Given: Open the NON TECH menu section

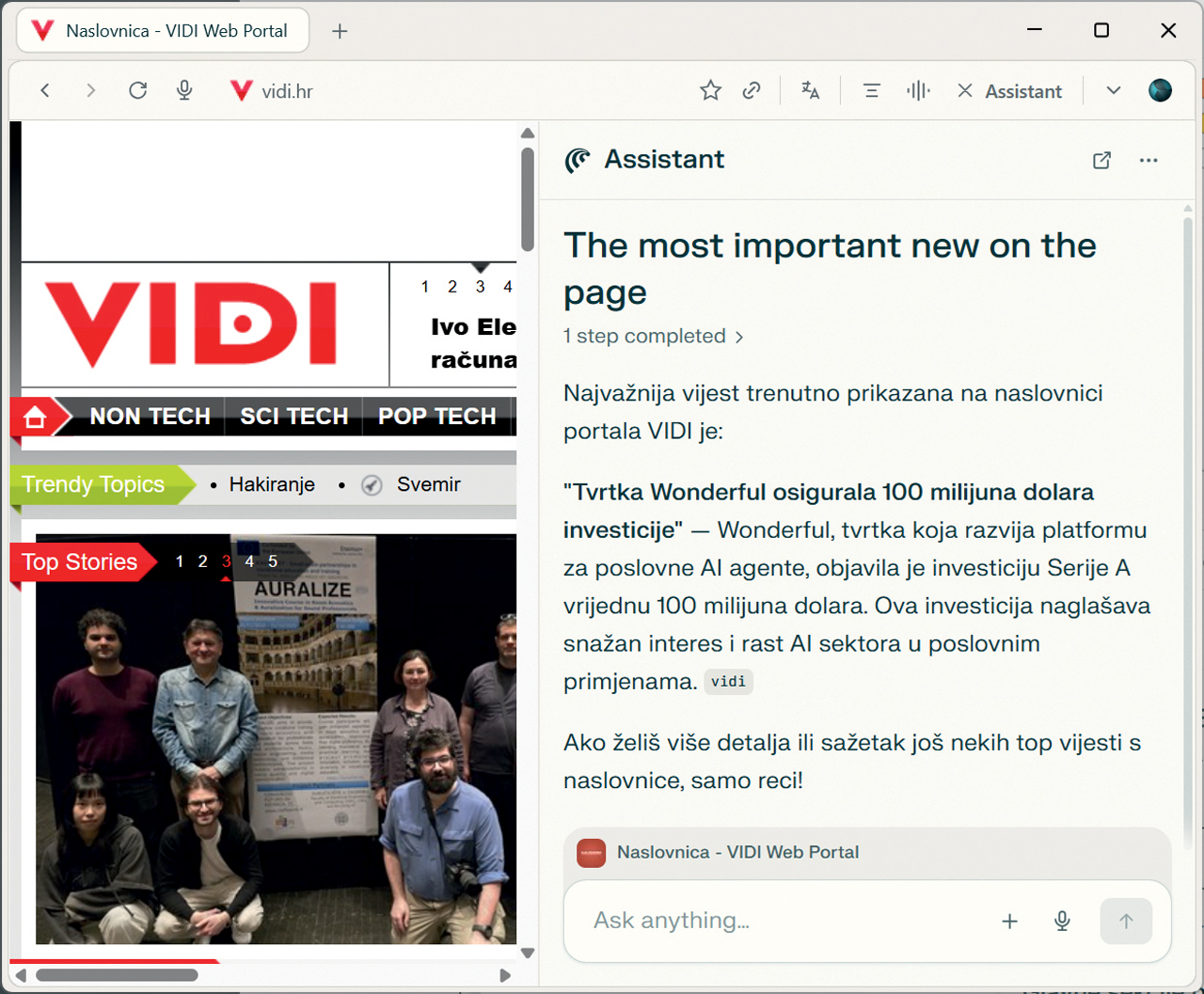Looking at the screenshot, I should (x=150, y=417).
